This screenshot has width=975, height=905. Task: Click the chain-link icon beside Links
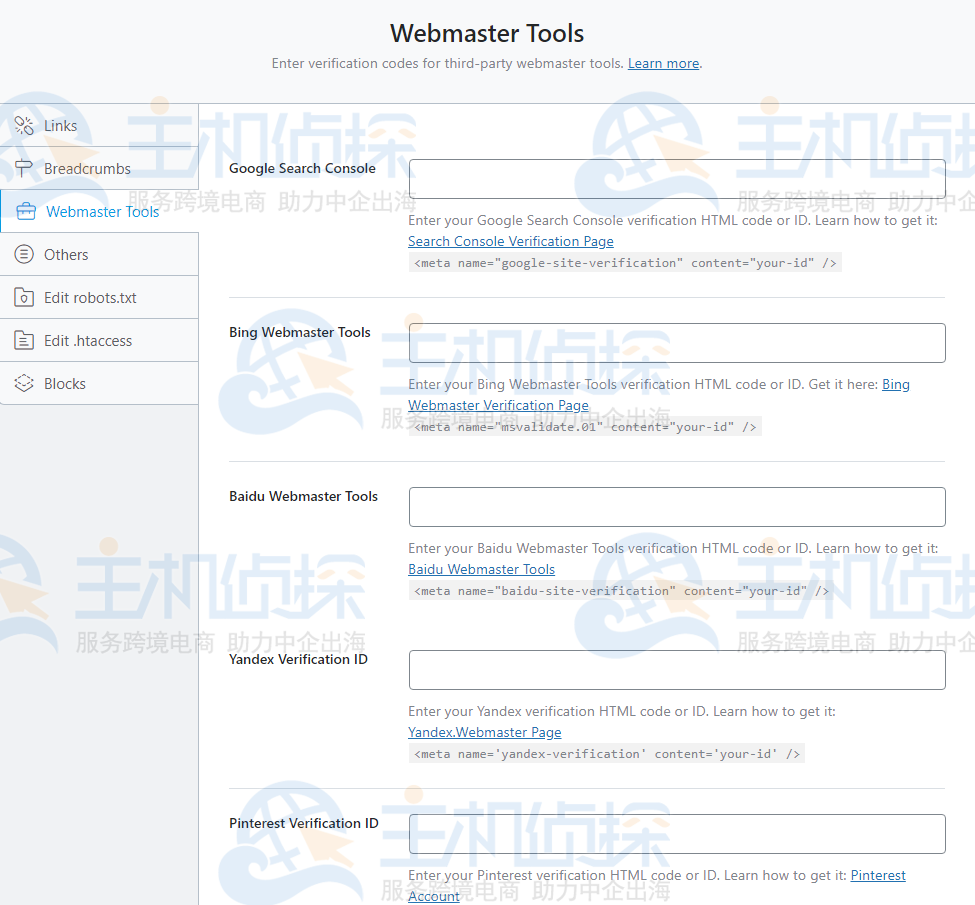click(24, 125)
